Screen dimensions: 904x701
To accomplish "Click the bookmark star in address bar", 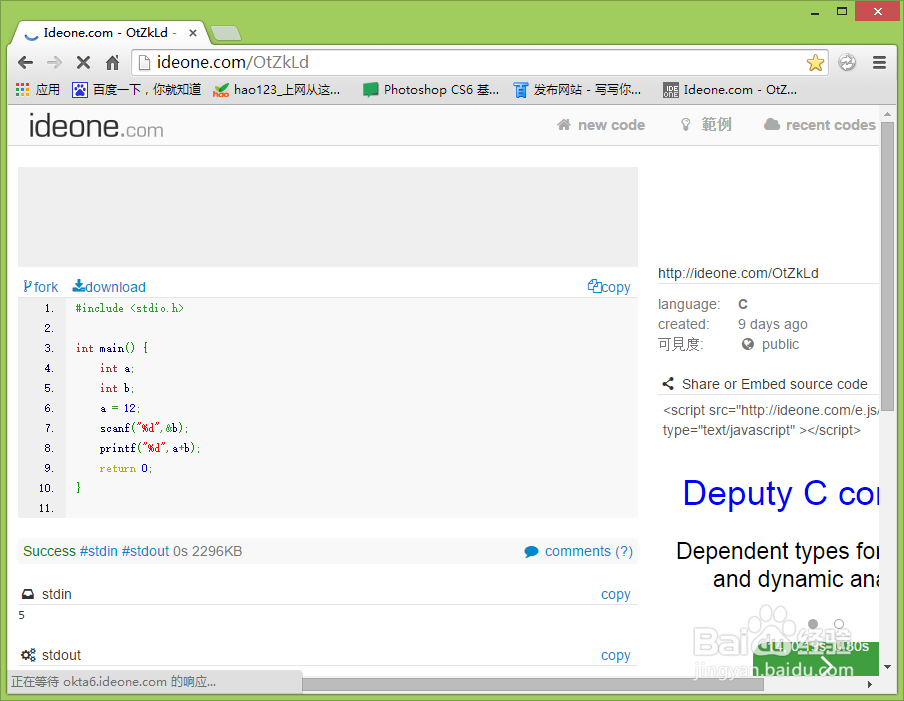I will 815,62.
